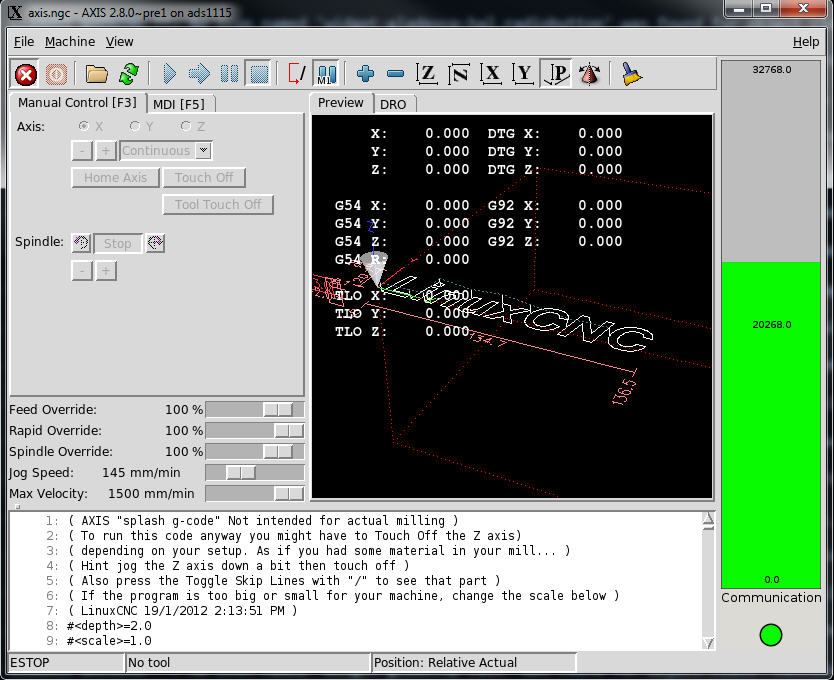Click the spindle Stop button
Viewport: 834px width, 680px height.
pyautogui.click(x=118, y=244)
